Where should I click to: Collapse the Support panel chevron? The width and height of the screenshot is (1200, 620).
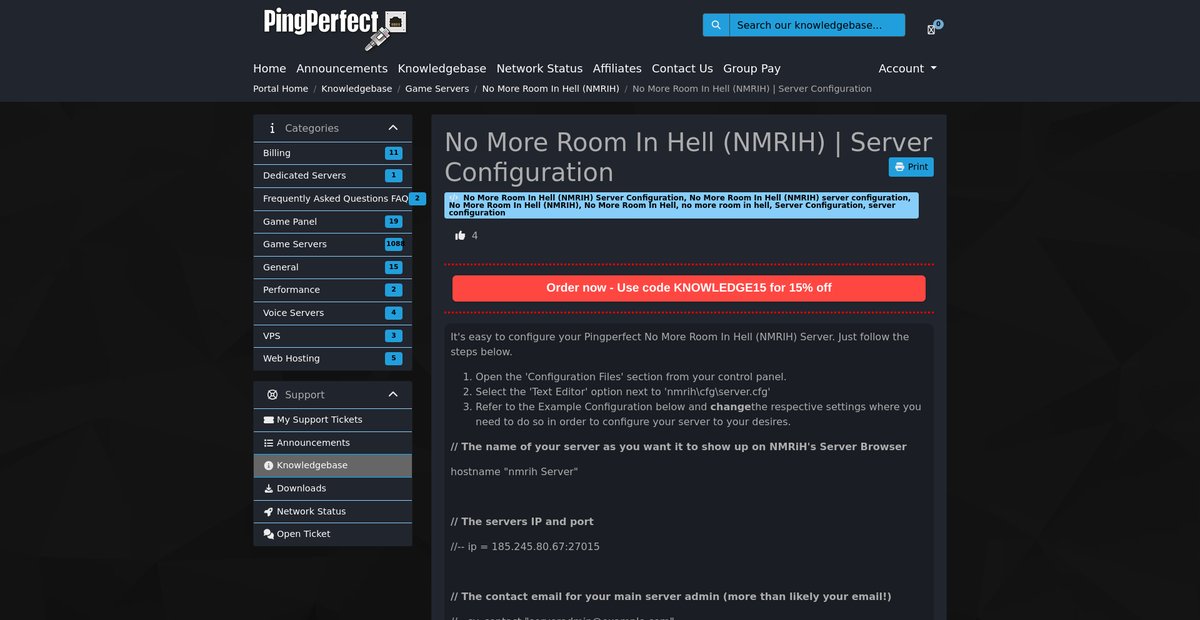(x=393, y=395)
